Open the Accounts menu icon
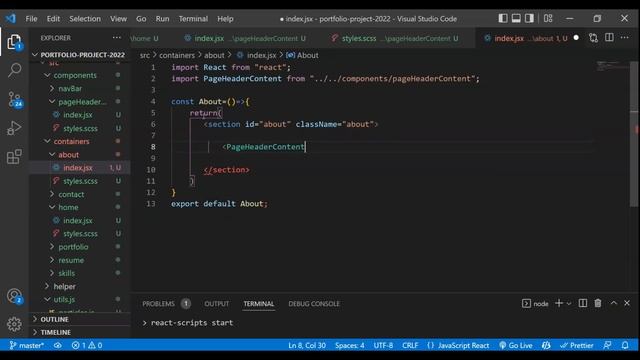The height and width of the screenshot is (360, 640). coord(14,296)
